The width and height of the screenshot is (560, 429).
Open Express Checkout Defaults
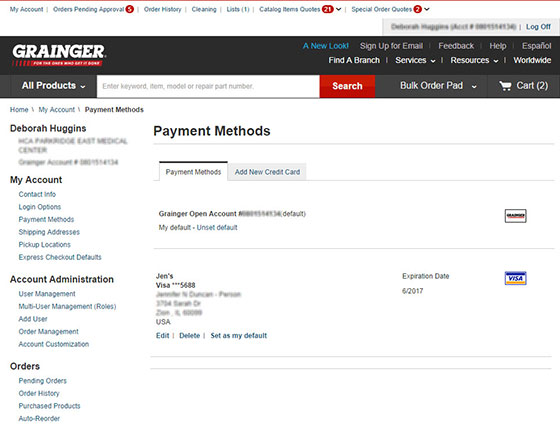click(x=60, y=257)
